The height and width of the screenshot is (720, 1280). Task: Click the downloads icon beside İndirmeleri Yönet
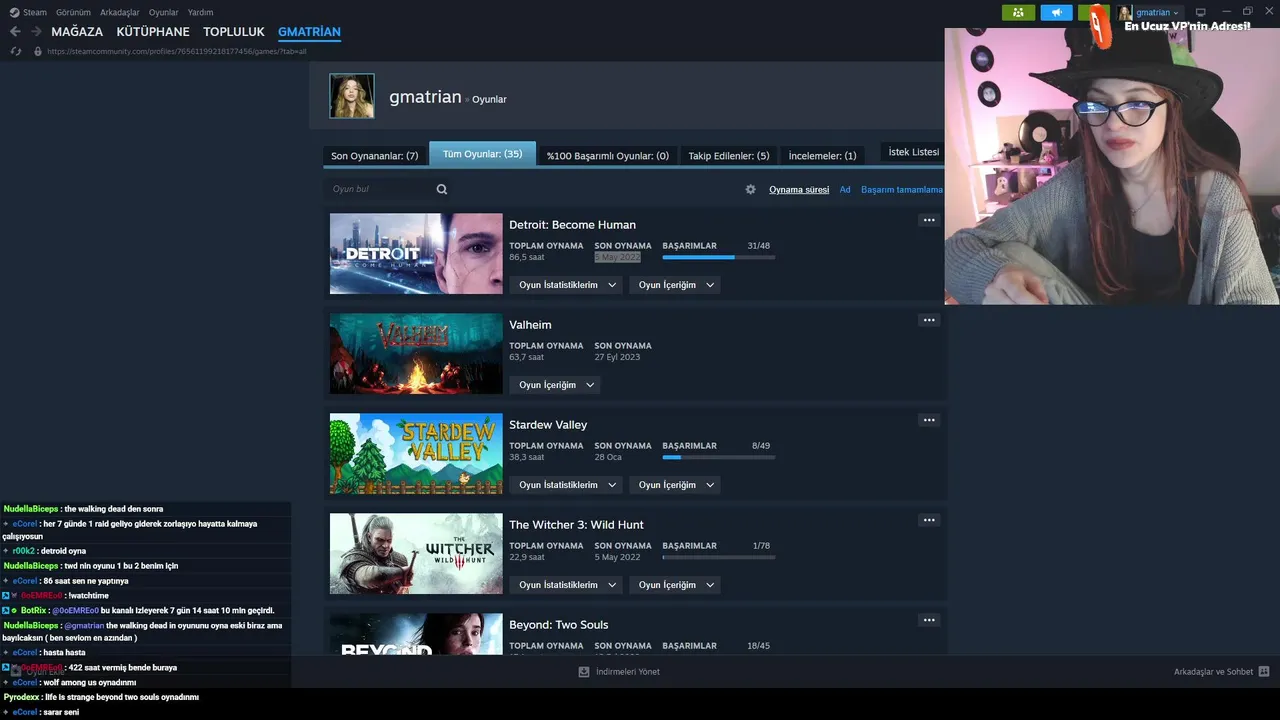point(584,672)
